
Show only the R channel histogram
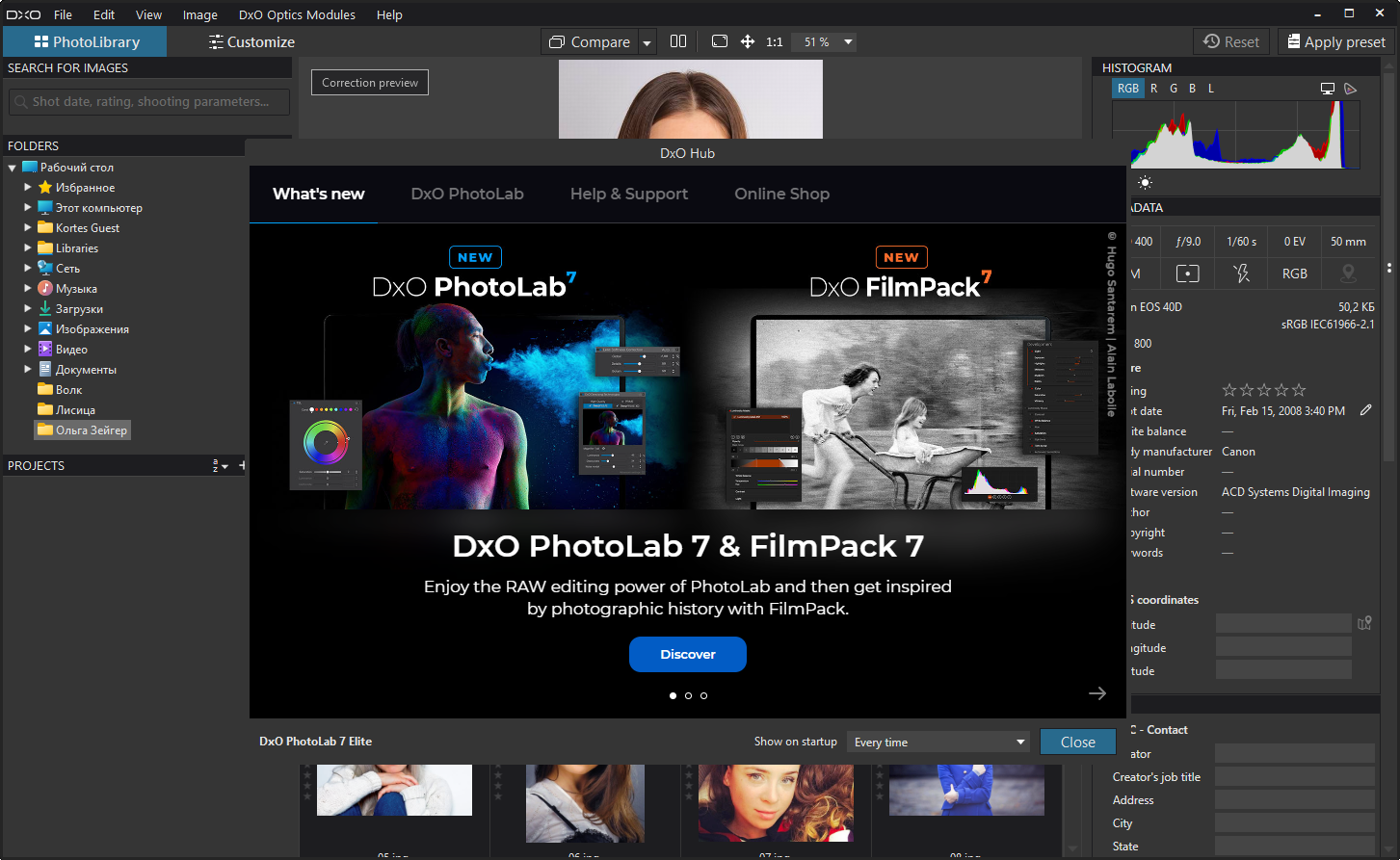coord(1154,89)
